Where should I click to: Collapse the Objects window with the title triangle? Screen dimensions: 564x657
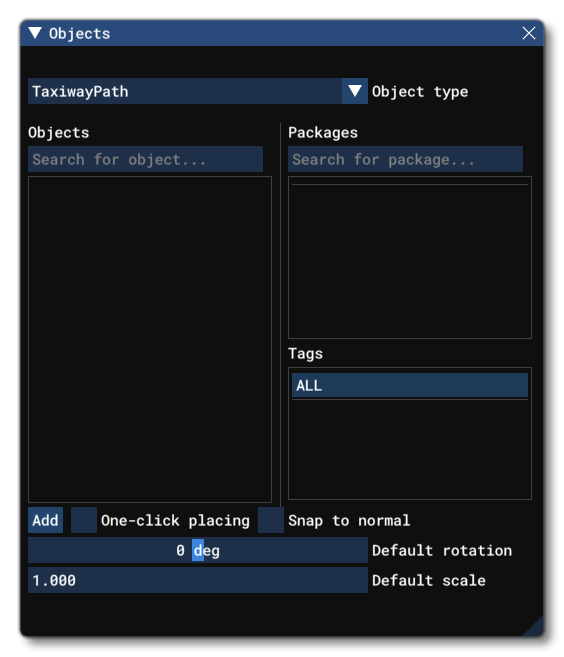pyautogui.click(x=35, y=33)
